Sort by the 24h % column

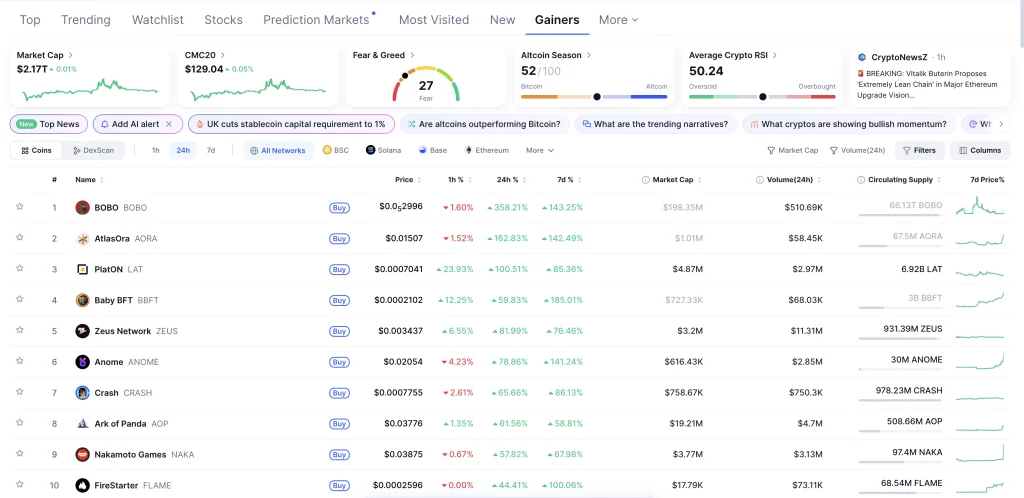pos(512,179)
